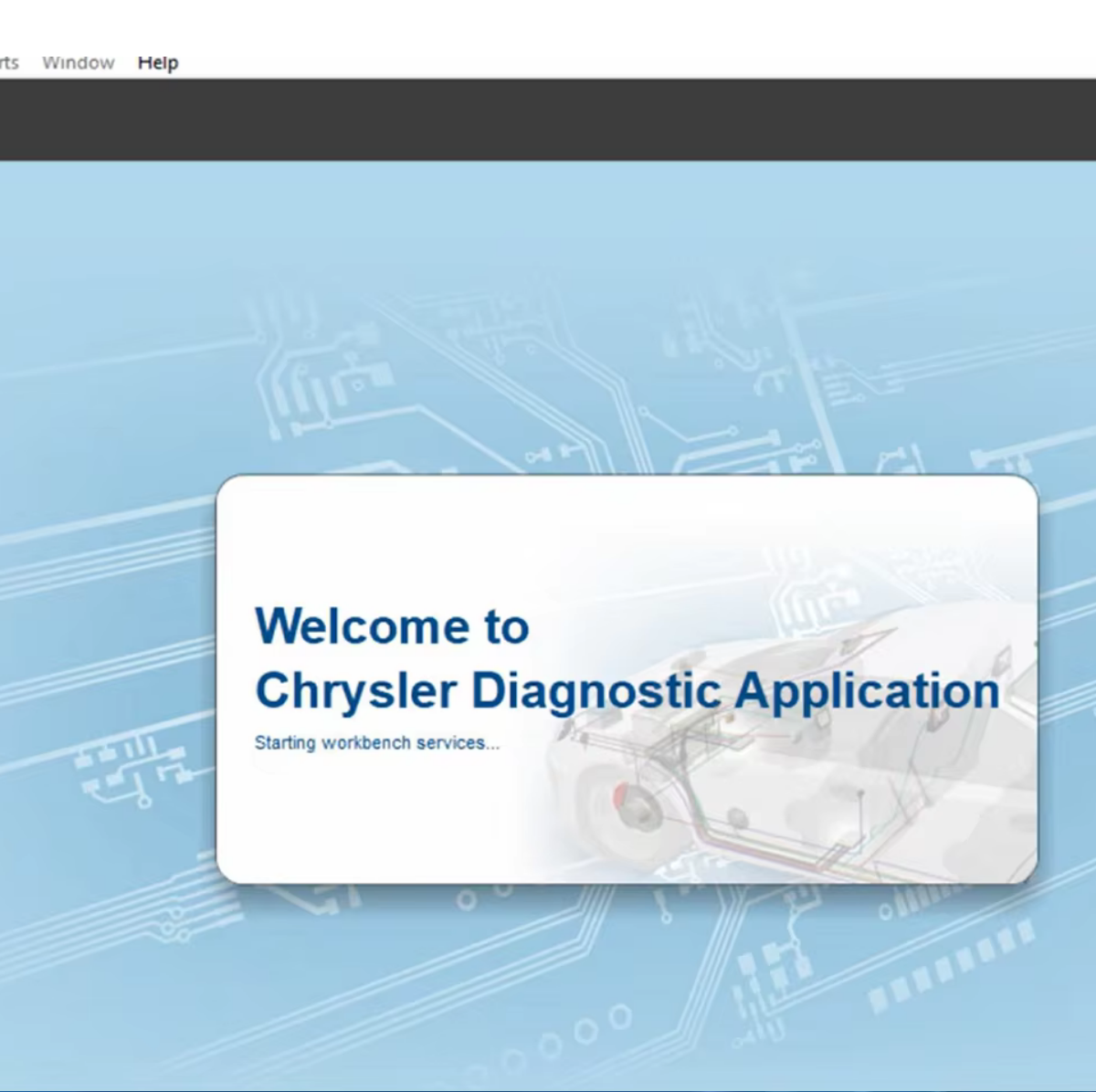Click the Welcome to Chrysler Diagnostic Application heading
Screen dimensions: 1096x1092
pyautogui.click(x=627, y=657)
